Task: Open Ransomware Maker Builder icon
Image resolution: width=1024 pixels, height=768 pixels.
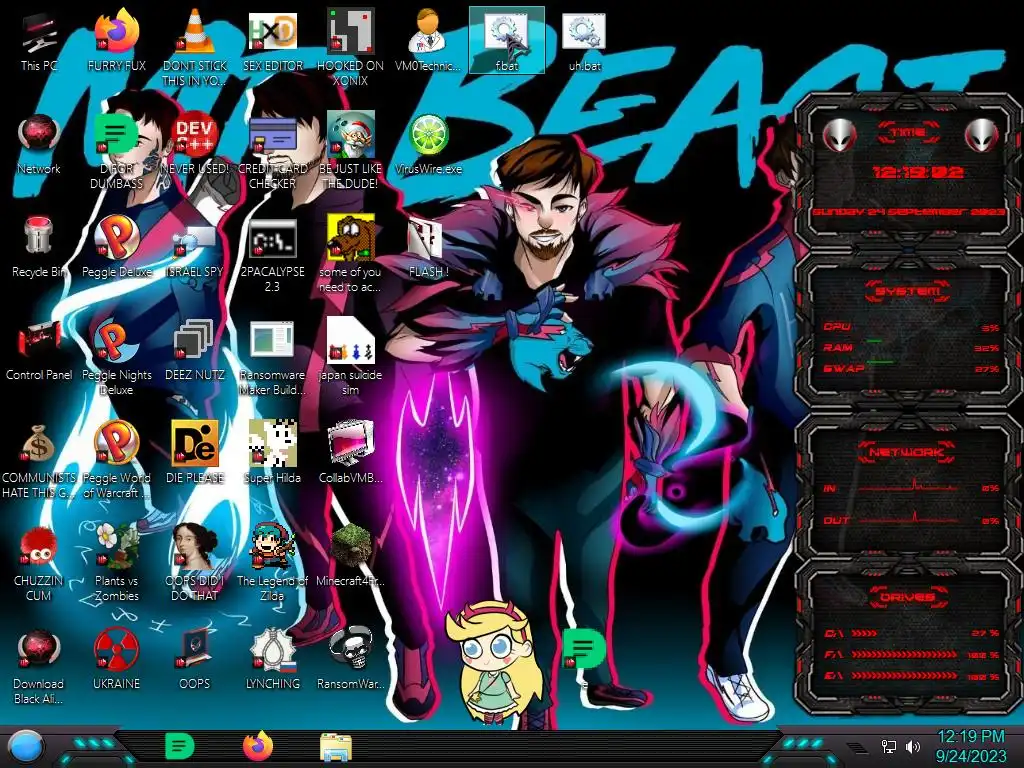Action: pyautogui.click(x=272, y=357)
